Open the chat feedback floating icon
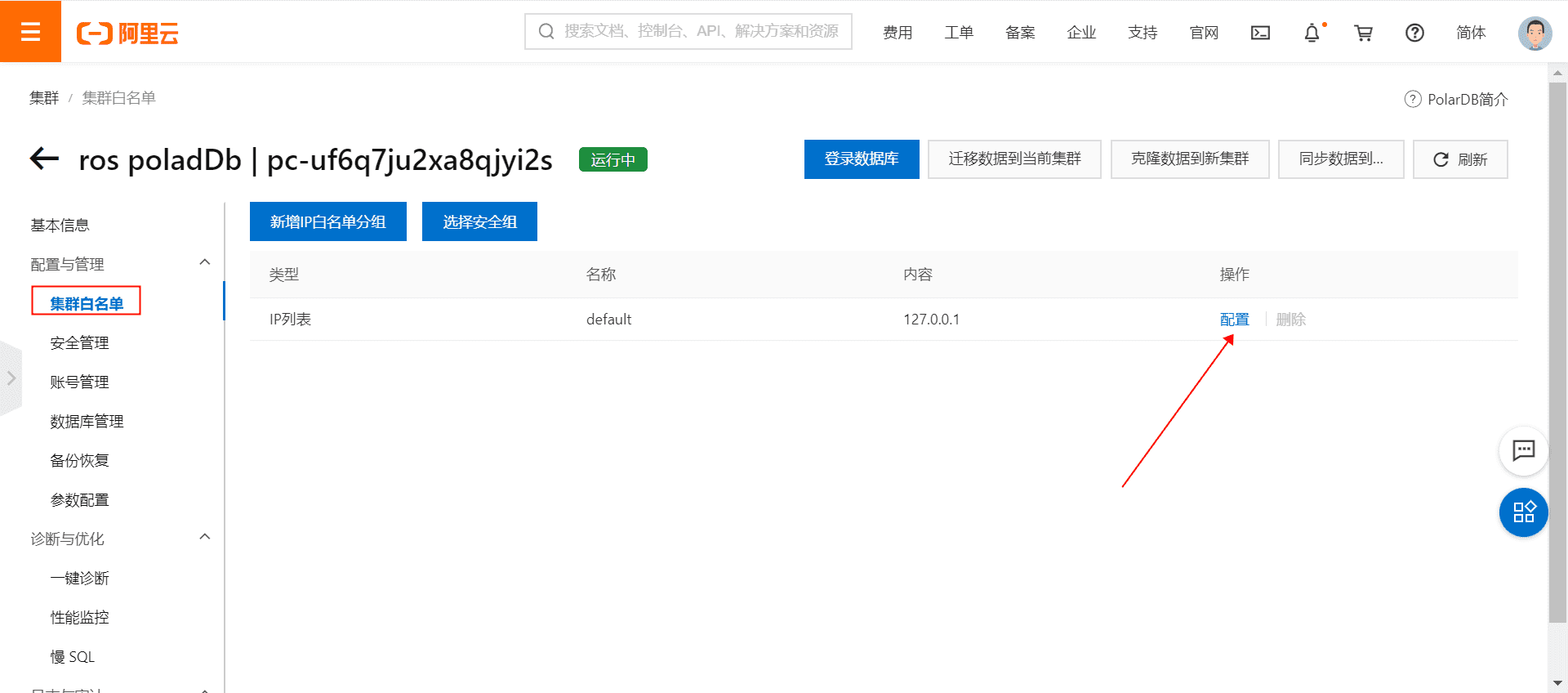Screen dimensions: 1568x693 point(1524,450)
